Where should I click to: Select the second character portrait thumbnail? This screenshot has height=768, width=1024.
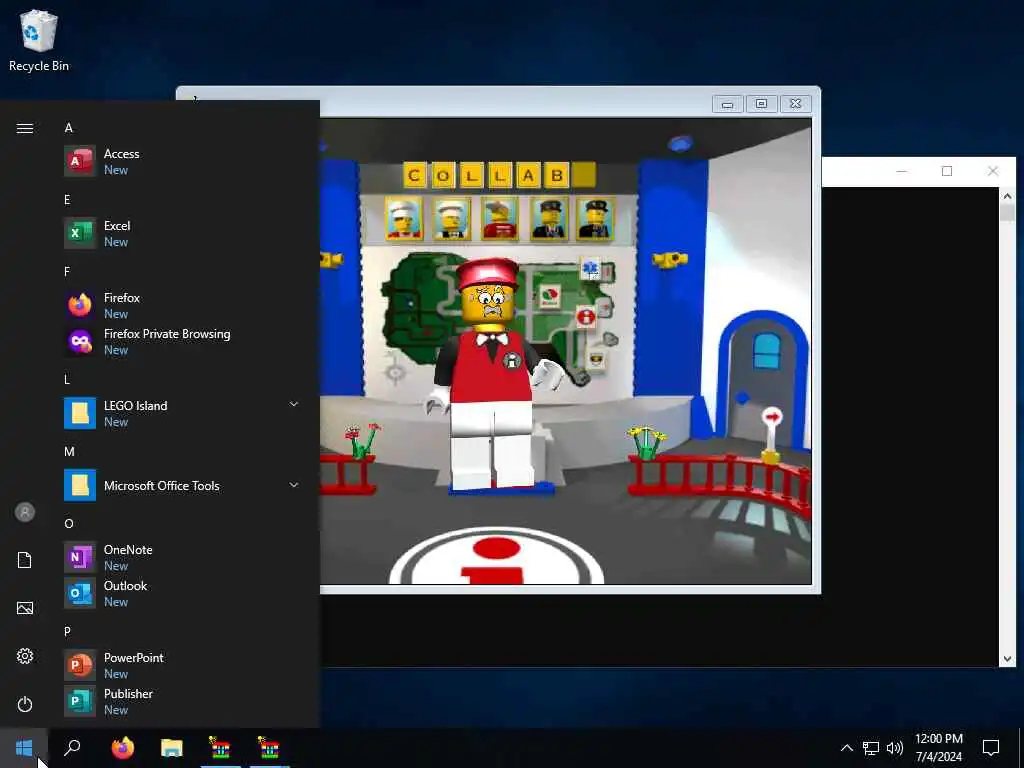[451, 219]
